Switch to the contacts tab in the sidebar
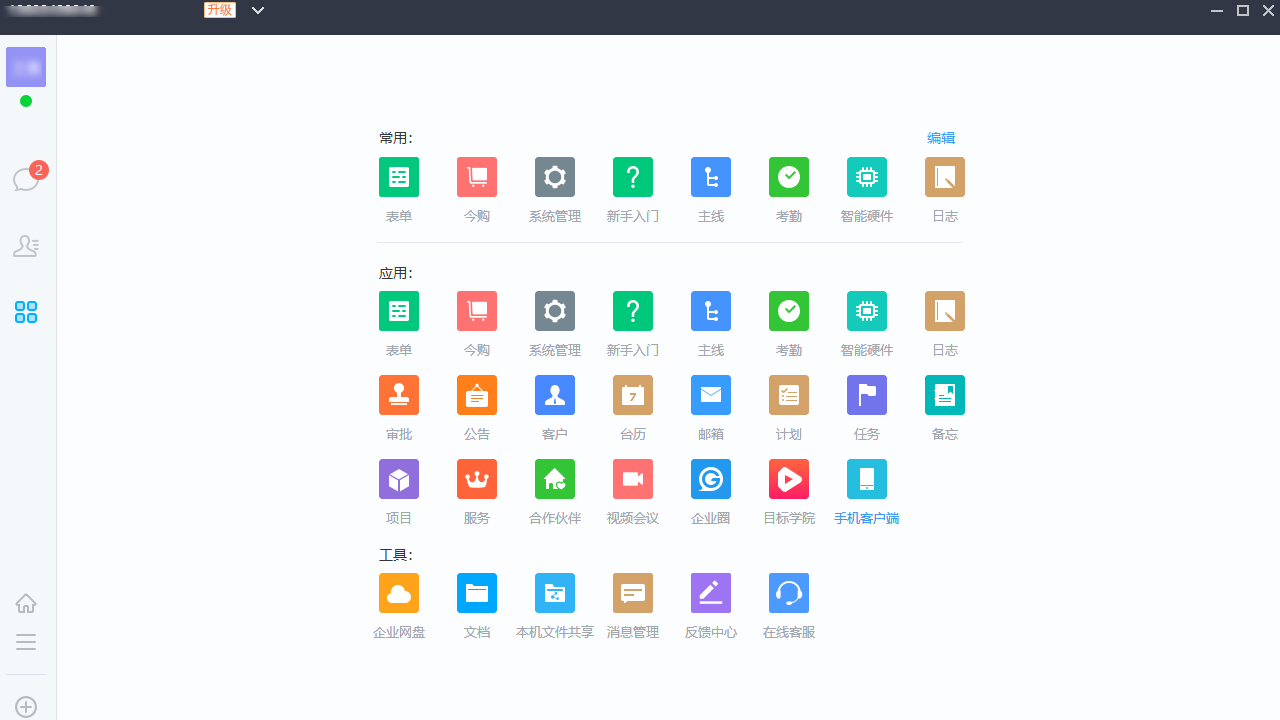 [x=26, y=246]
